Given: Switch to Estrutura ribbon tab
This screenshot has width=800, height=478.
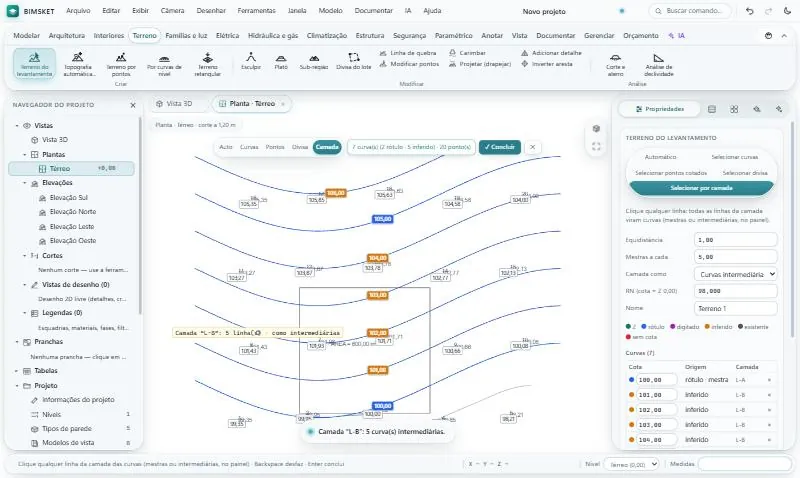Looking at the screenshot, I should point(370,36).
